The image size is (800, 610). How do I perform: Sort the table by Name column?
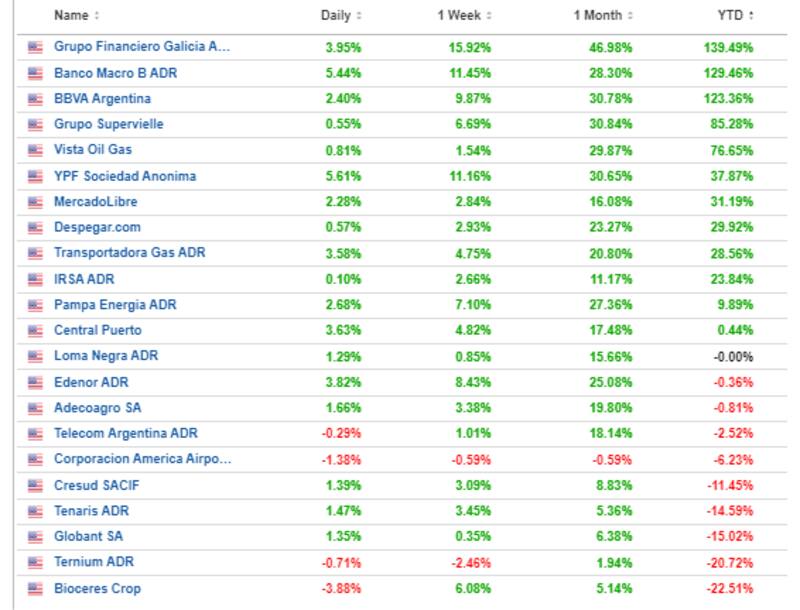[x=76, y=16]
